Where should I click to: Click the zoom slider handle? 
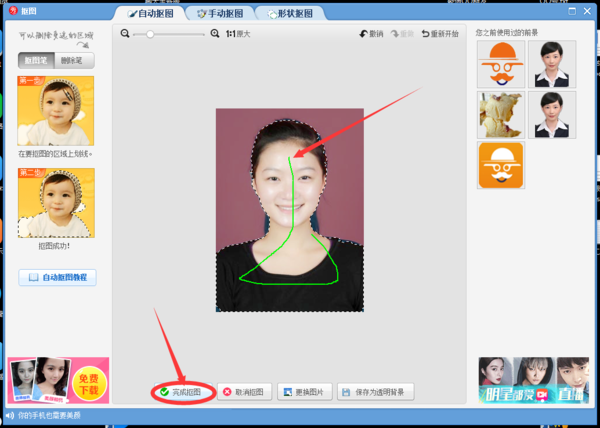pos(150,34)
